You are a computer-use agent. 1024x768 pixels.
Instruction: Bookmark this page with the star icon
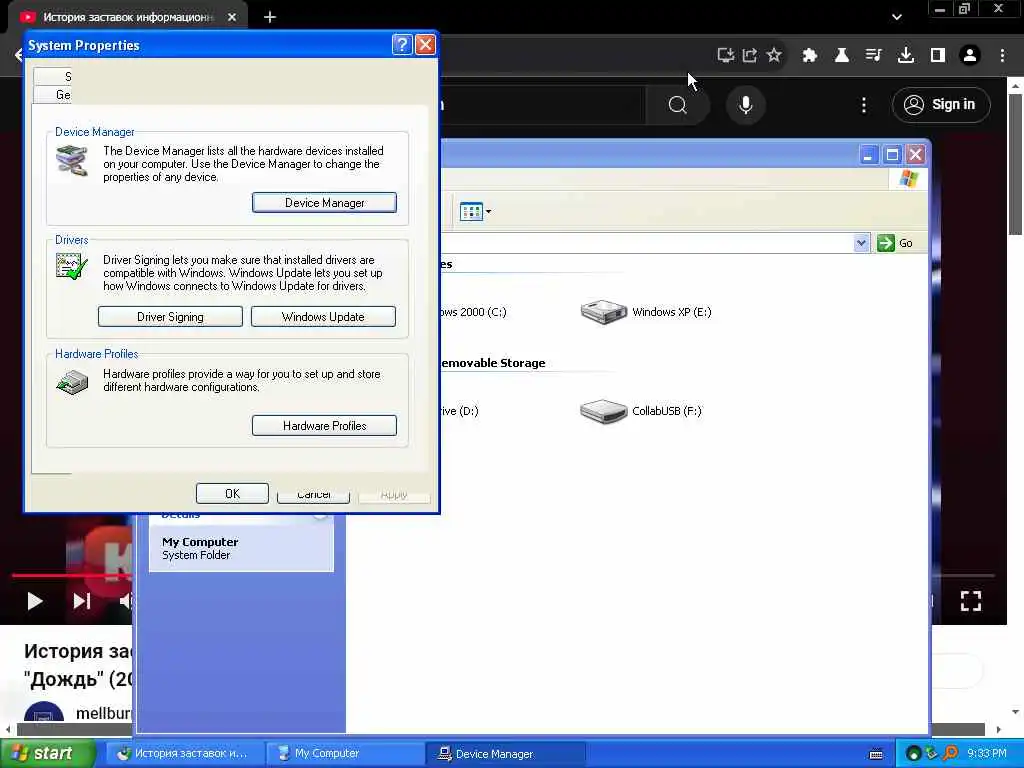point(774,55)
